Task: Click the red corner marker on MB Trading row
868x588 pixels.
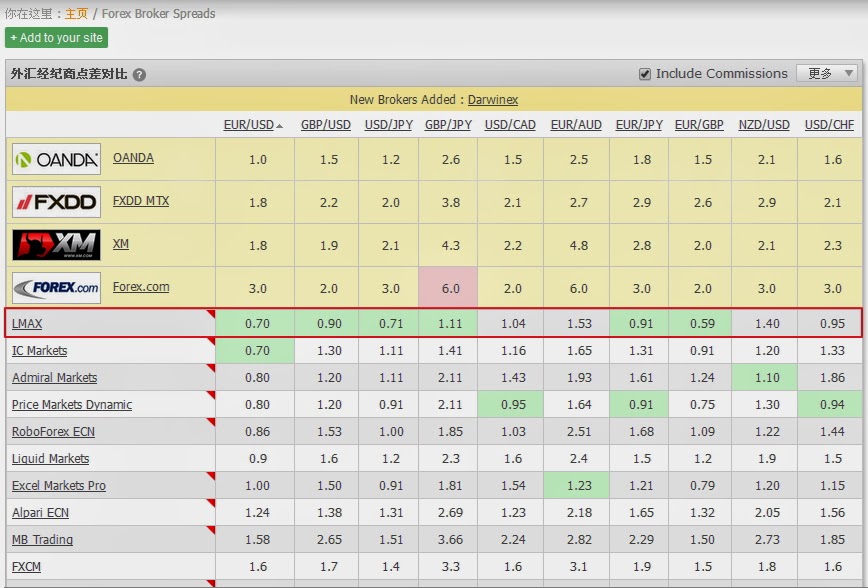Action: 211,530
